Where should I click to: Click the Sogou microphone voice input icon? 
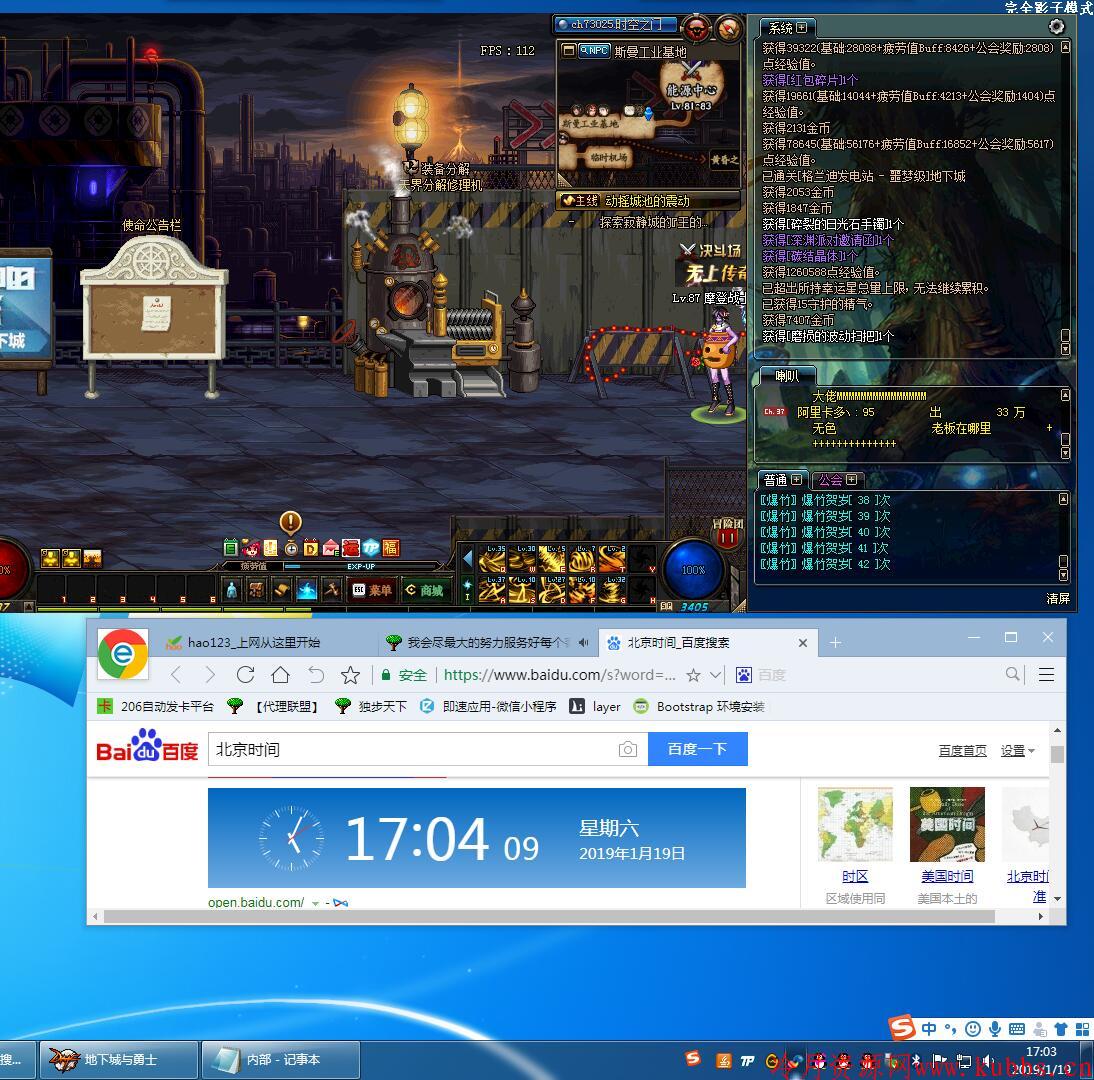995,1028
